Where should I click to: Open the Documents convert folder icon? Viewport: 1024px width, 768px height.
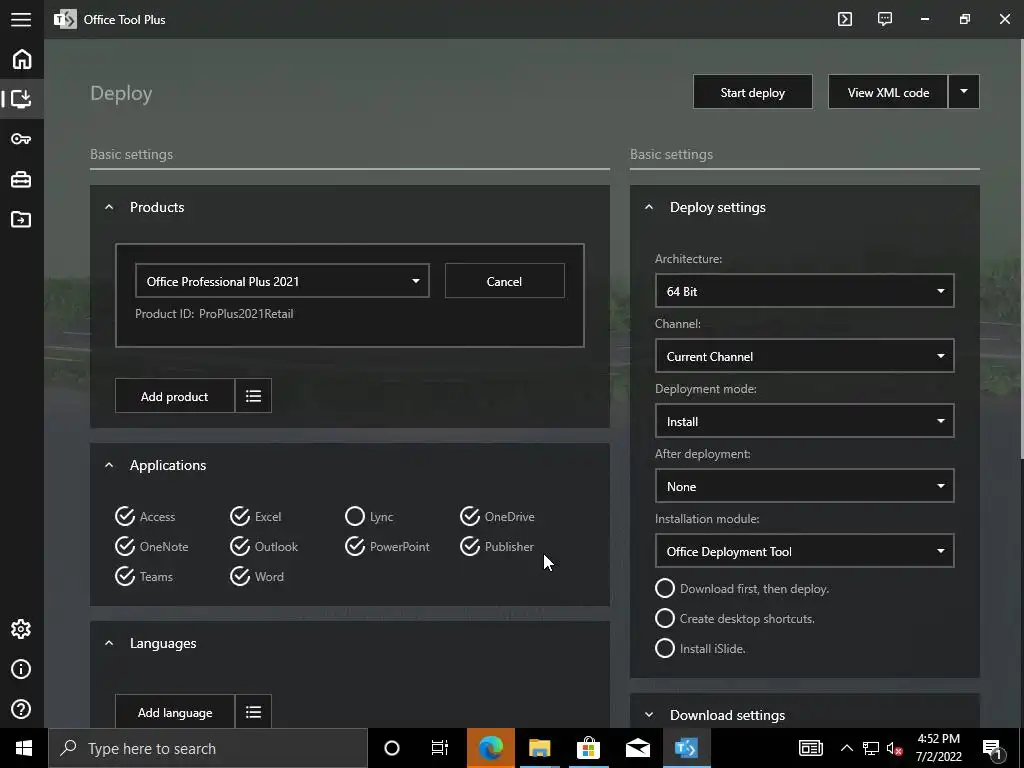coord(21,219)
